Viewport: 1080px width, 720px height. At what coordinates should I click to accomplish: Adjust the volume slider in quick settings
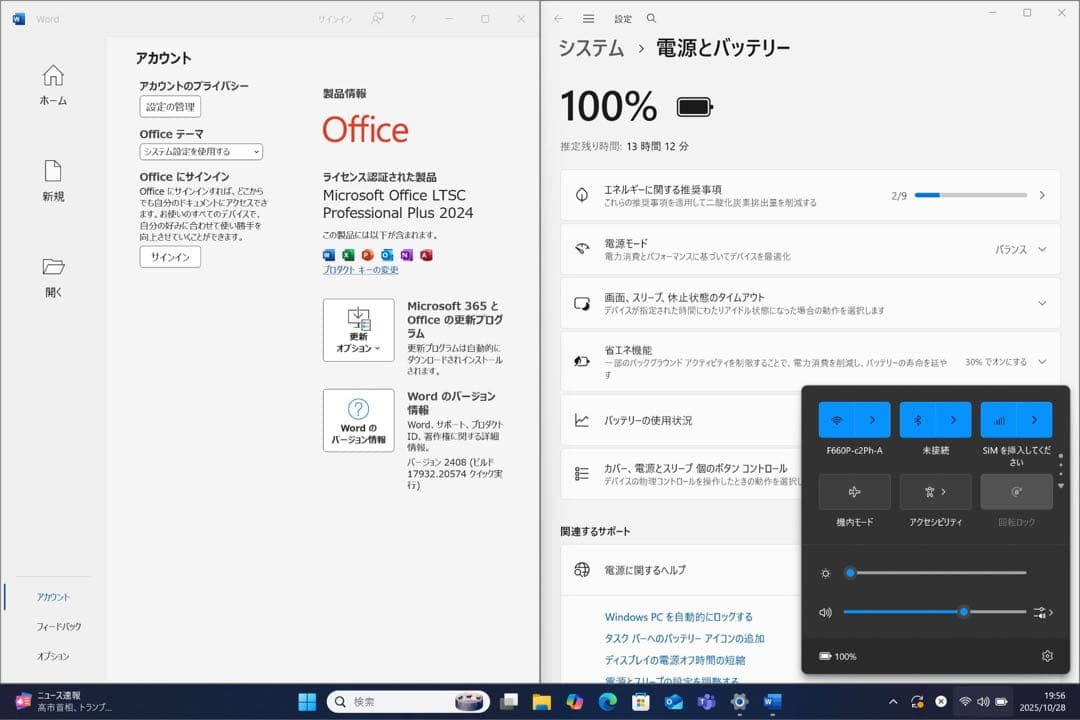[x=963, y=611]
